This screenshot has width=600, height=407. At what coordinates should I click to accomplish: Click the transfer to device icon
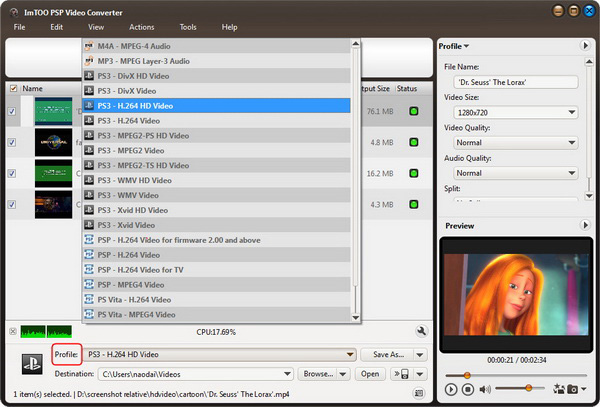click(x=401, y=374)
